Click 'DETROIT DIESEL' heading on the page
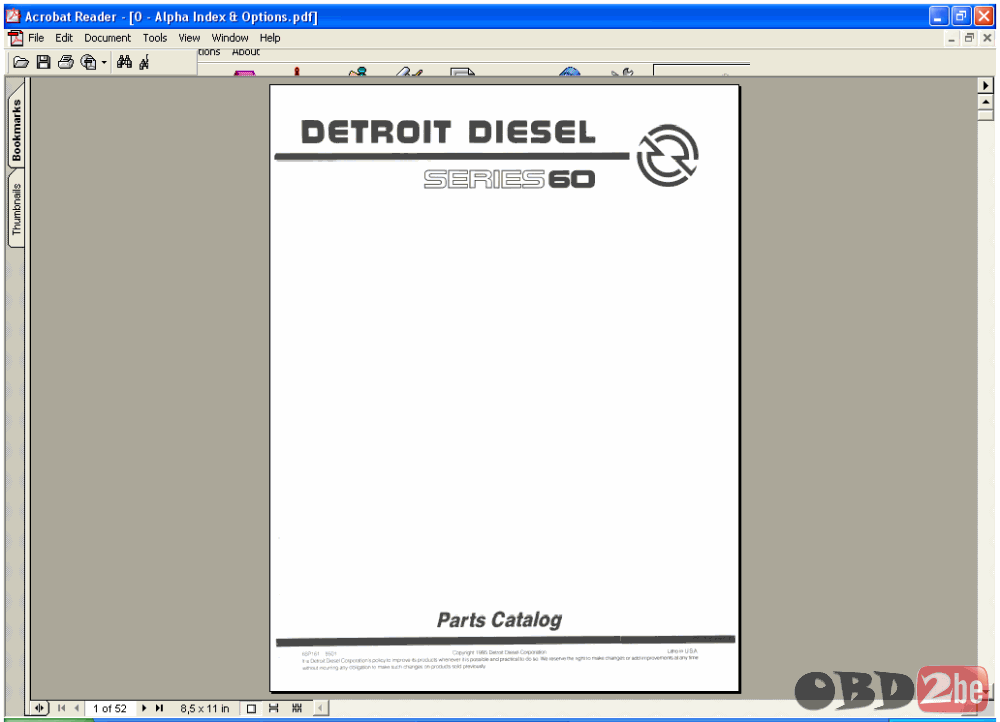Viewport: 1000px width, 722px height. [x=448, y=132]
